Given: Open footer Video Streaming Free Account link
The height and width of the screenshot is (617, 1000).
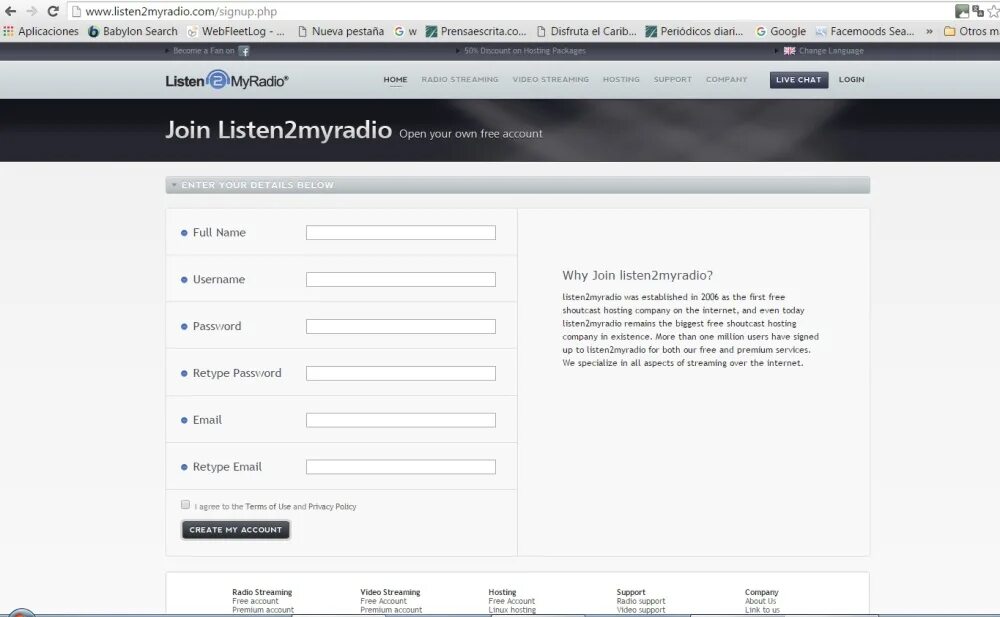Looking at the screenshot, I should [x=383, y=601].
